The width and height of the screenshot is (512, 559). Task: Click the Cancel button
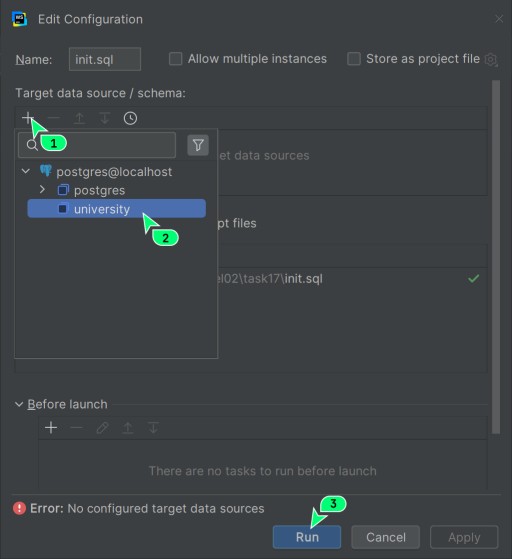tap(385, 537)
